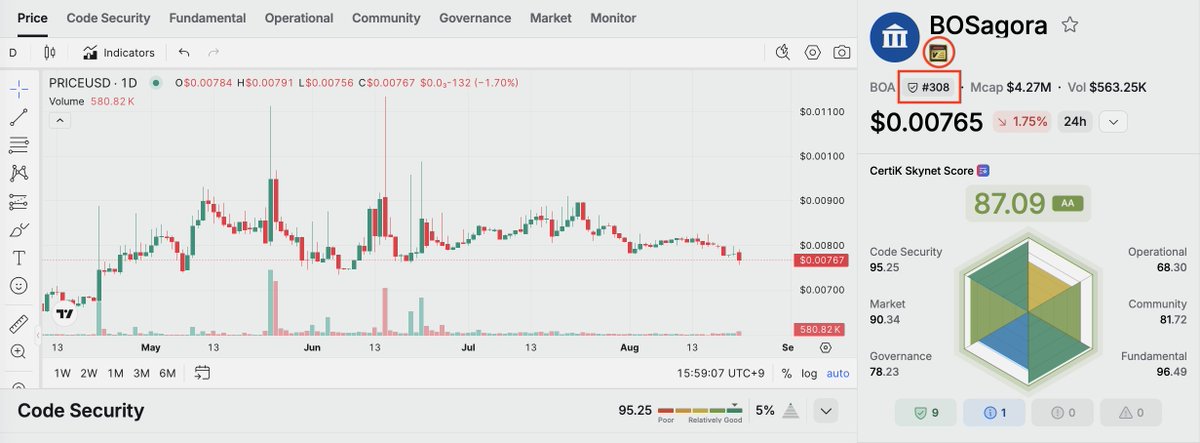The height and width of the screenshot is (443, 1200).
Task: Open the D interval selector
Action: (x=14, y=52)
